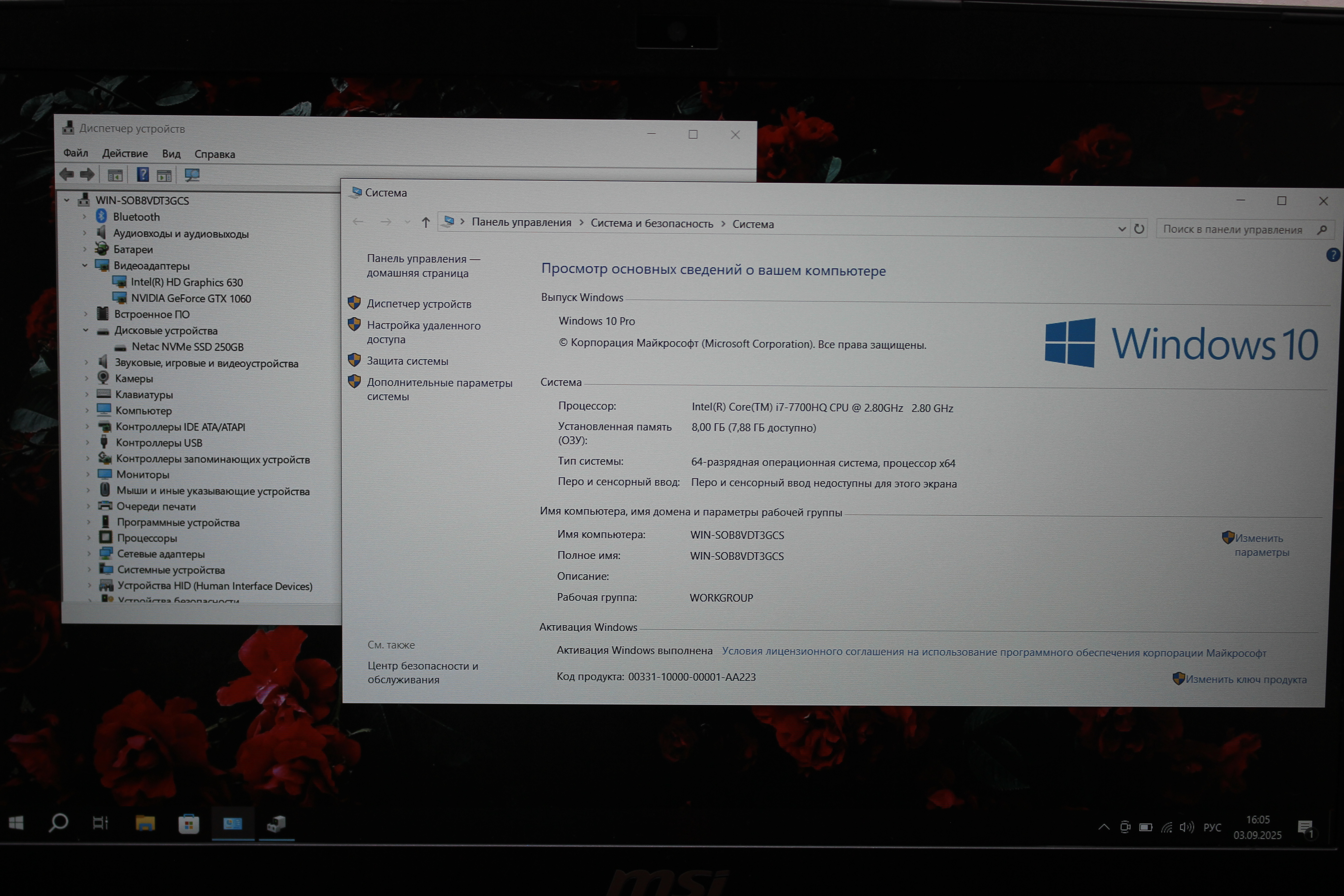Click the up arrow in System window

[426, 222]
